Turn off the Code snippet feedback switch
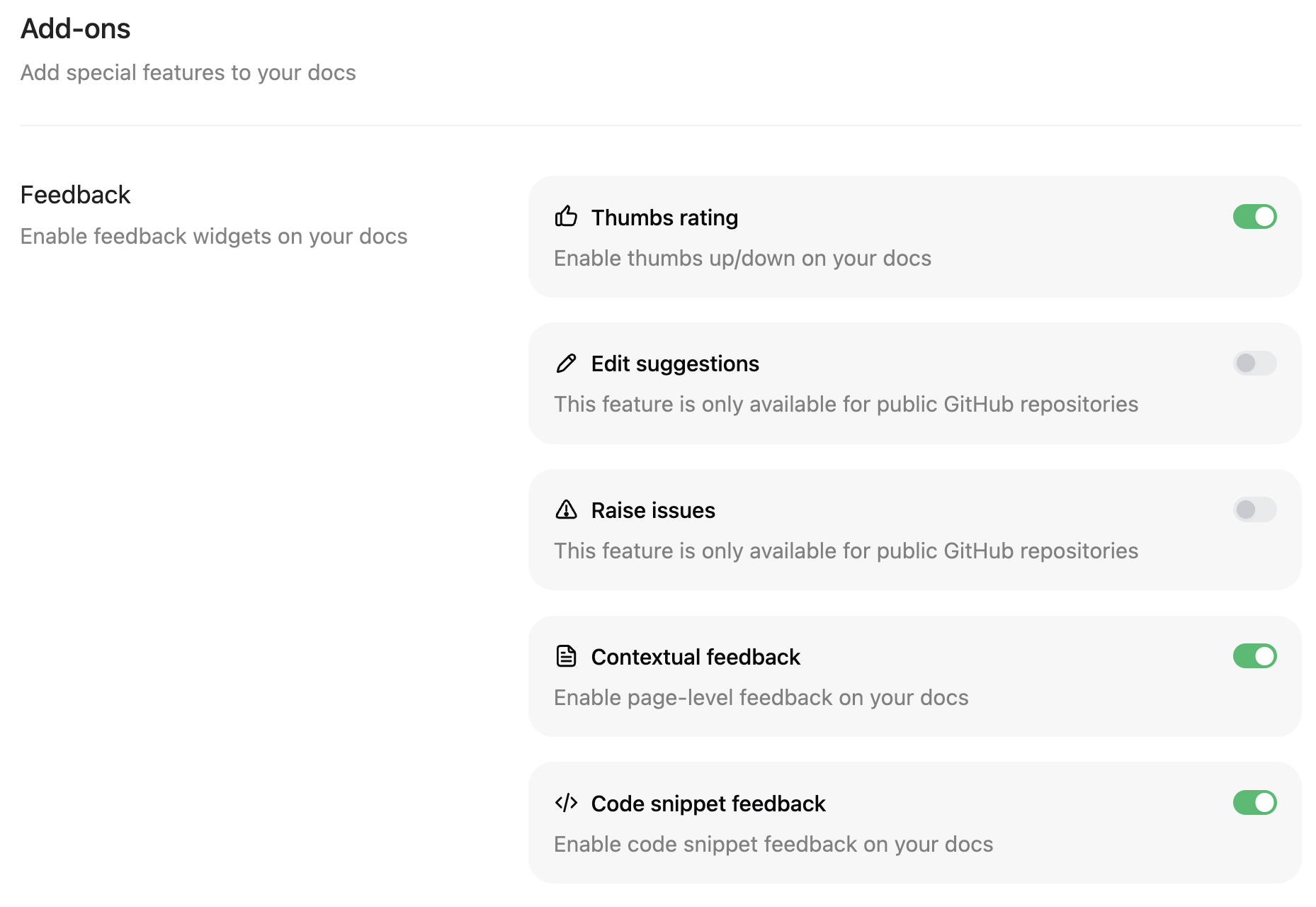The image size is (1316, 907). pyautogui.click(x=1254, y=803)
